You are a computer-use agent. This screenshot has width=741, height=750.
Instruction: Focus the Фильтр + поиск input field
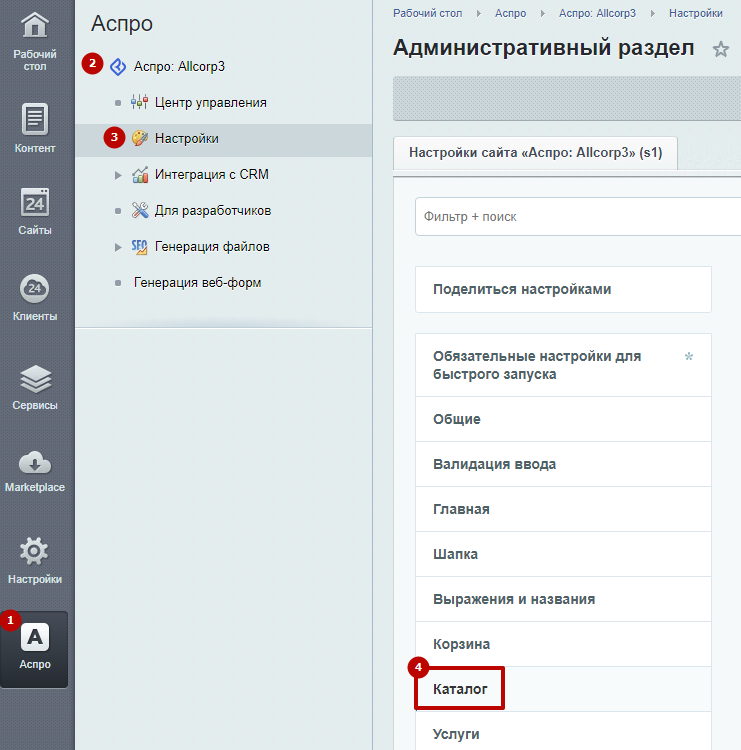pyautogui.click(x=578, y=217)
